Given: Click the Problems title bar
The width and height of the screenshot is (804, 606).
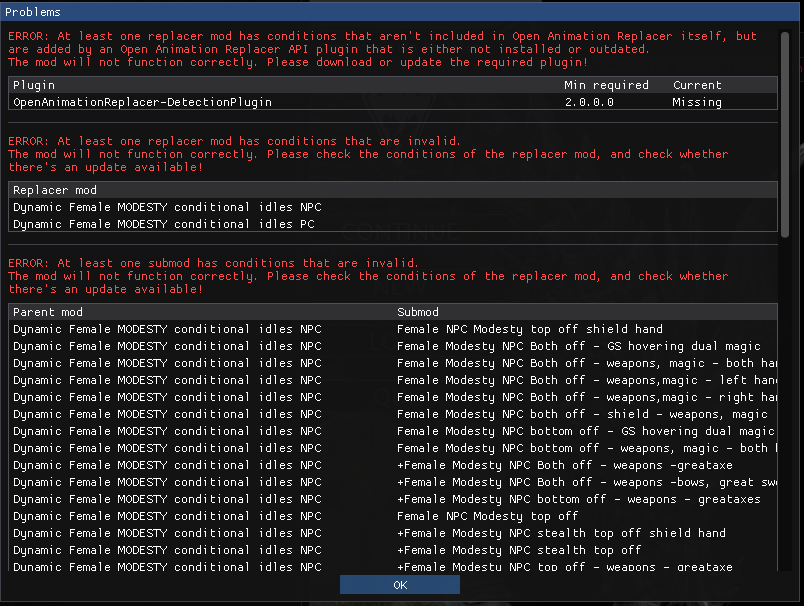Looking at the screenshot, I should pyautogui.click(x=399, y=12).
